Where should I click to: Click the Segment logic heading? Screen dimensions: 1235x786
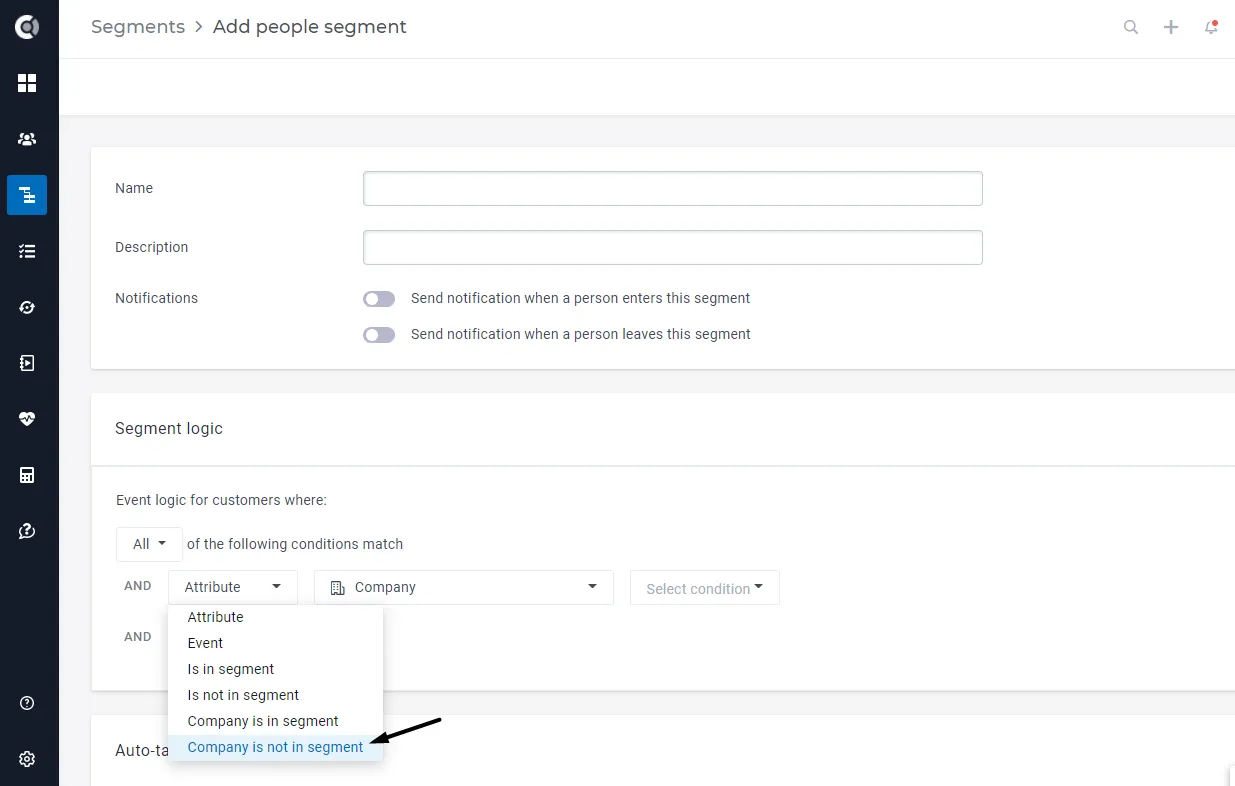click(x=169, y=428)
